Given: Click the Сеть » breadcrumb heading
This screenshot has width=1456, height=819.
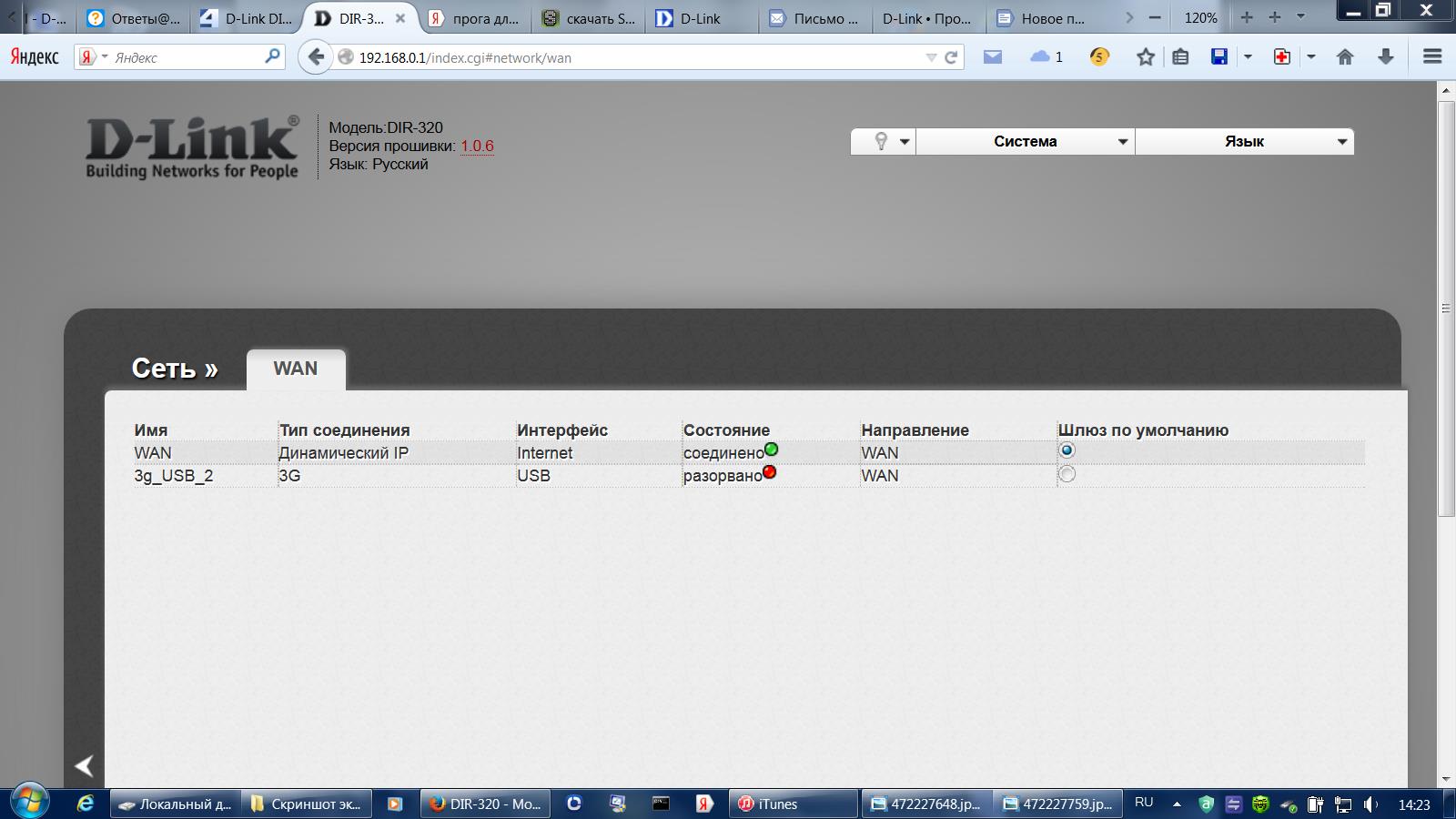Looking at the screenshot, I should [175, 368].
